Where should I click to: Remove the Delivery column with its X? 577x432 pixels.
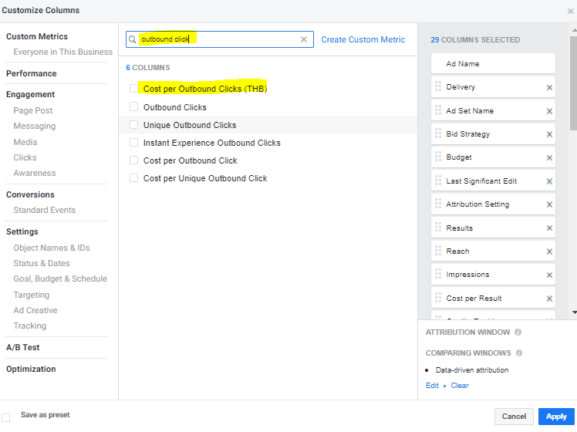549,88
